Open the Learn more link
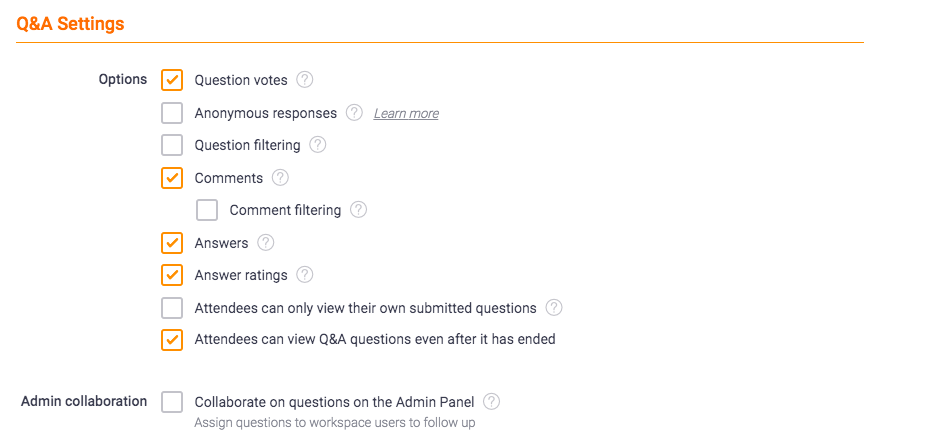The height and width of the screenshot is (445, 925). 406,113
